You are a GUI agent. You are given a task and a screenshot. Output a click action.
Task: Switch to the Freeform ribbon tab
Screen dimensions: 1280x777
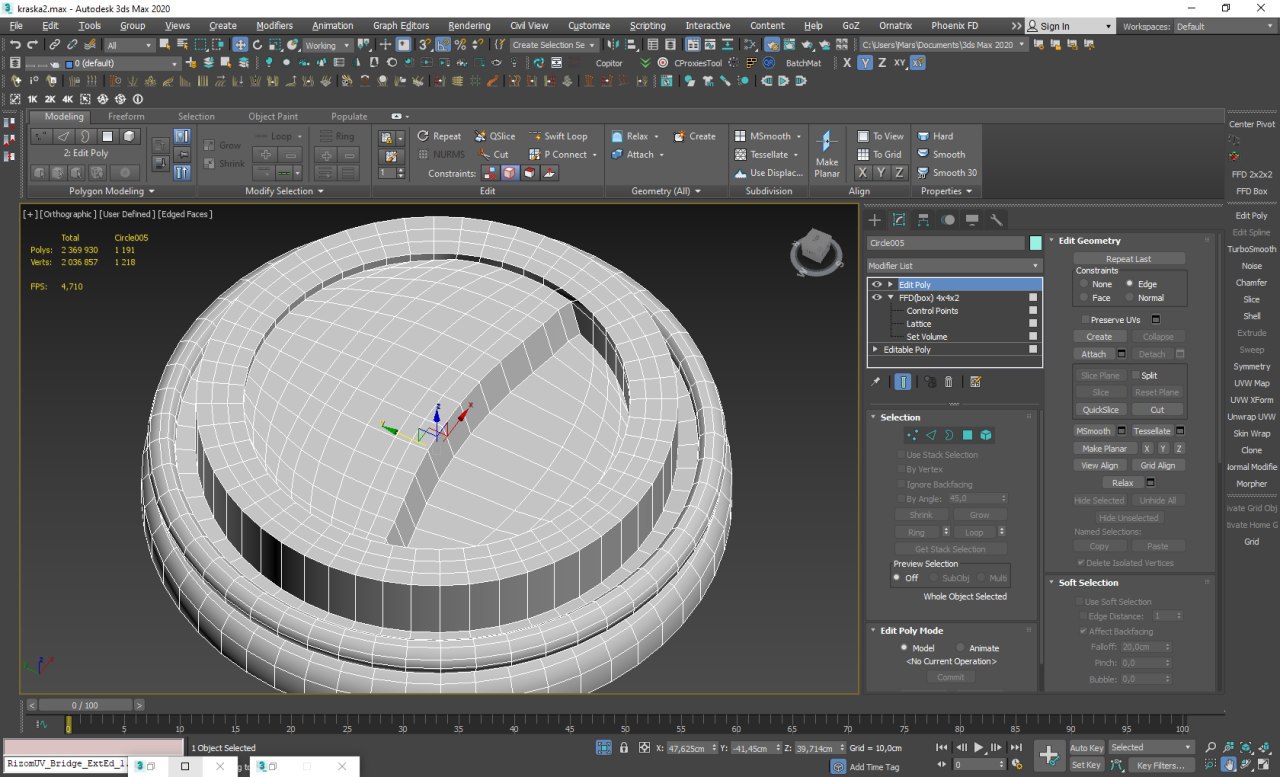[x=126, y=116]
